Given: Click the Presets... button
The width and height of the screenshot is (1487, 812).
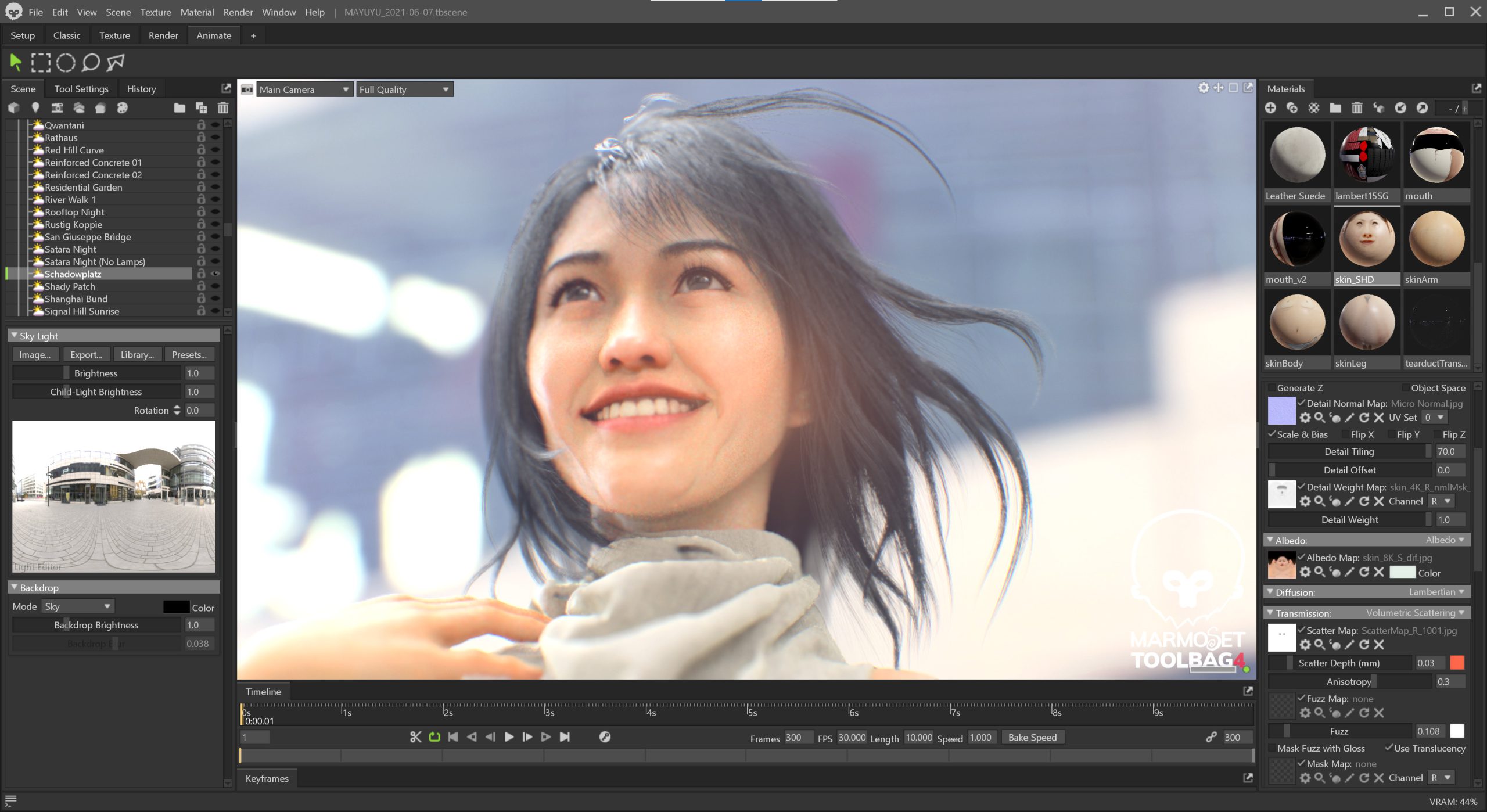Looking at the screenshot, I should point(189,355).
